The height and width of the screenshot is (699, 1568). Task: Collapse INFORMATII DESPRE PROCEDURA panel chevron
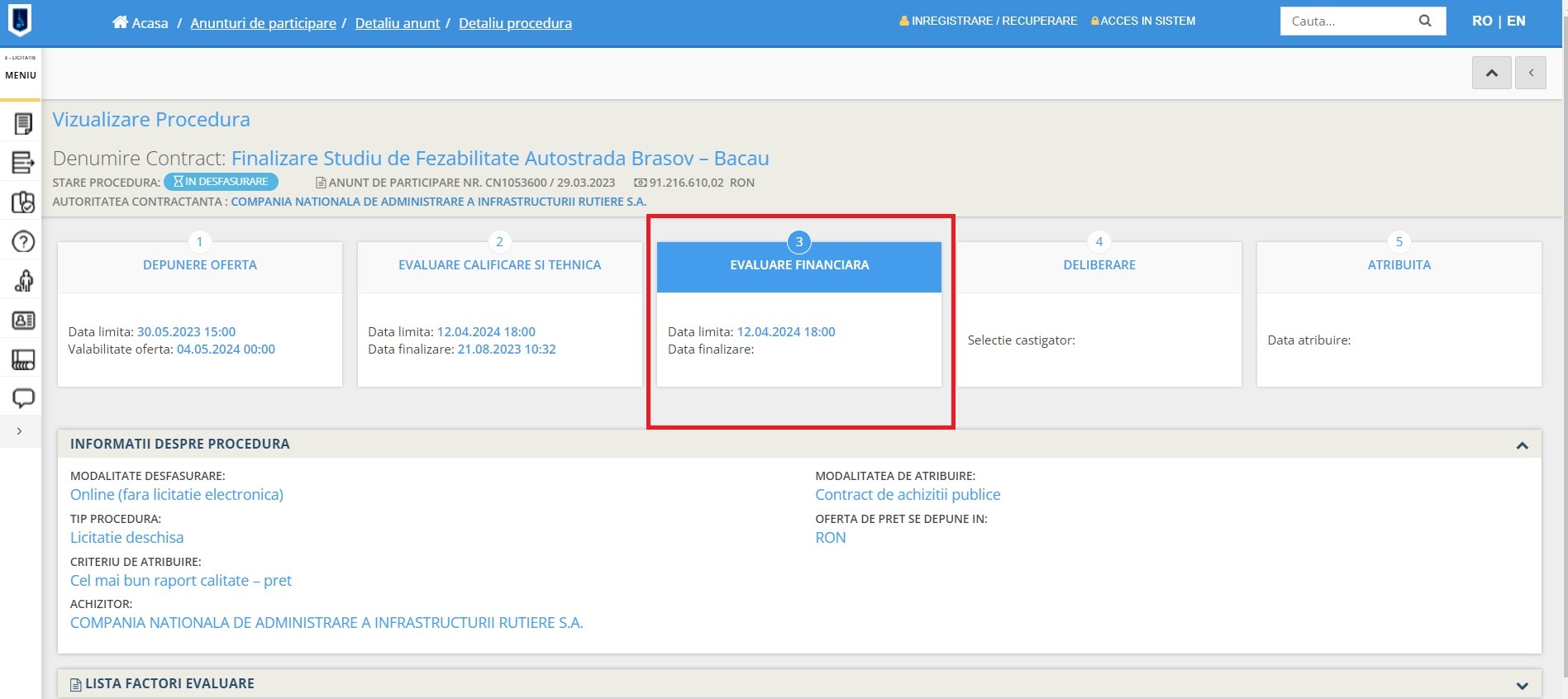point(1522,445)
